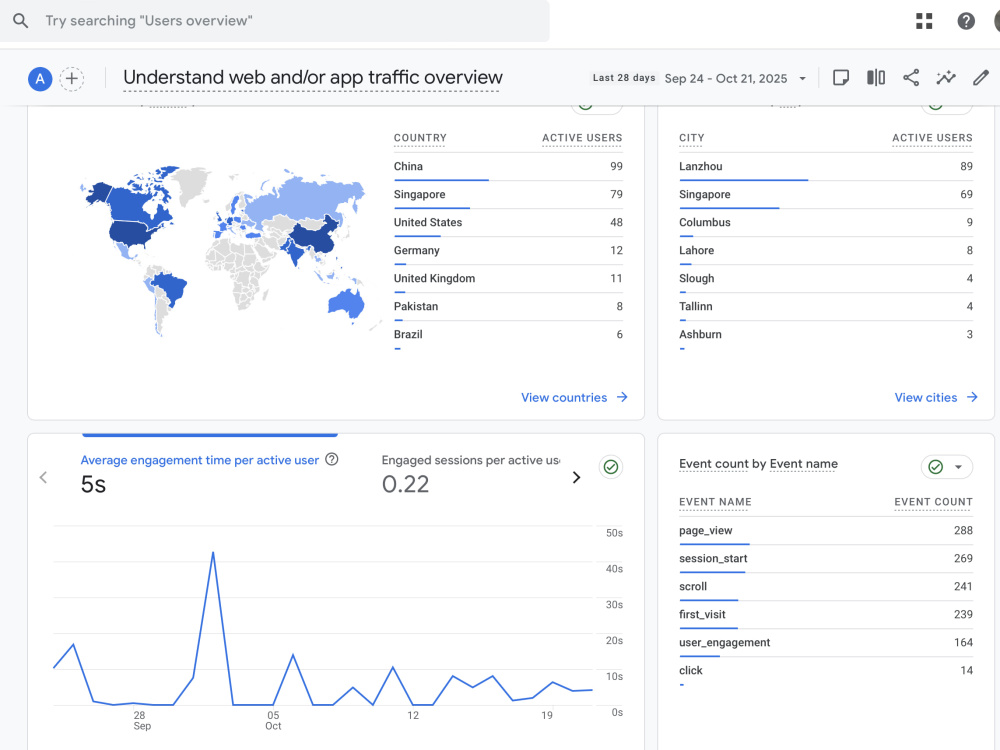This screenshot has height=750, width=1000.
Task: Open the help question mark icon
Action: 966,21
